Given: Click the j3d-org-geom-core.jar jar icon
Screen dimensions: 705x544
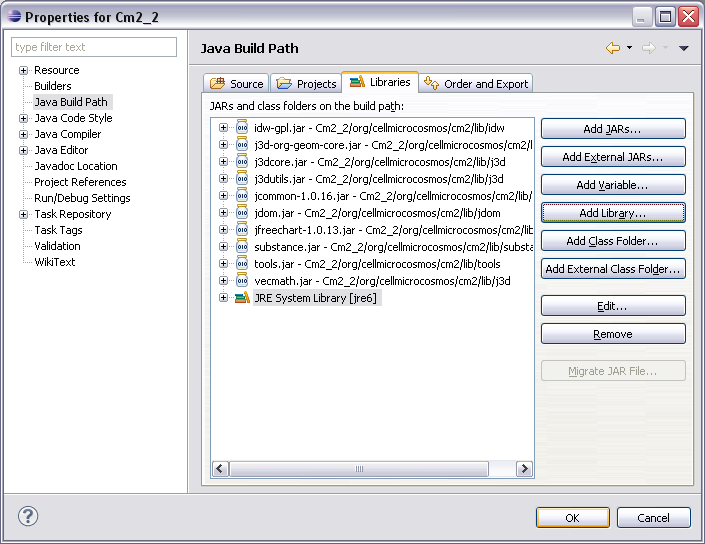Looking at the screenshot, I should [242, 145].
